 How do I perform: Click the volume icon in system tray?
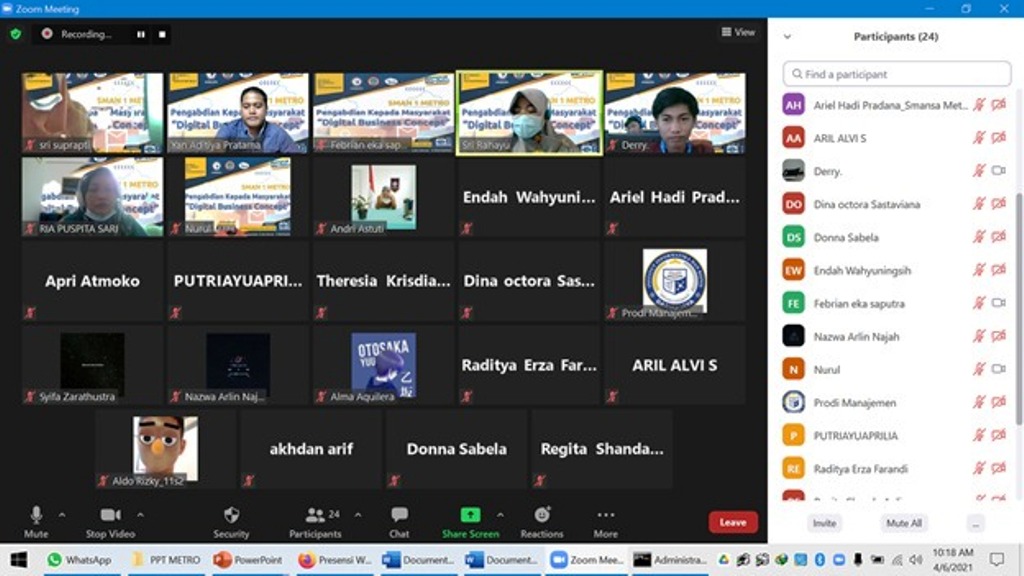[916, 560]
